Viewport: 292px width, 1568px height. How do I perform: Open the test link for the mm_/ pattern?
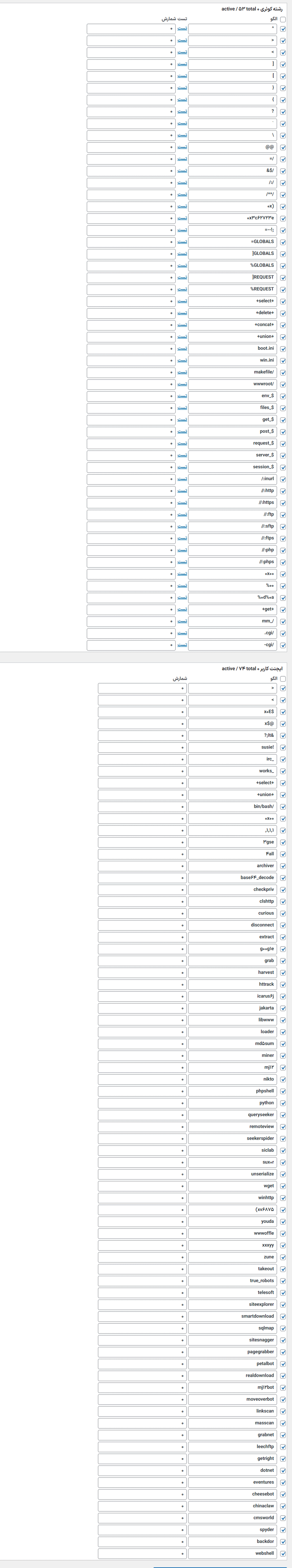[x=182, y=621]
